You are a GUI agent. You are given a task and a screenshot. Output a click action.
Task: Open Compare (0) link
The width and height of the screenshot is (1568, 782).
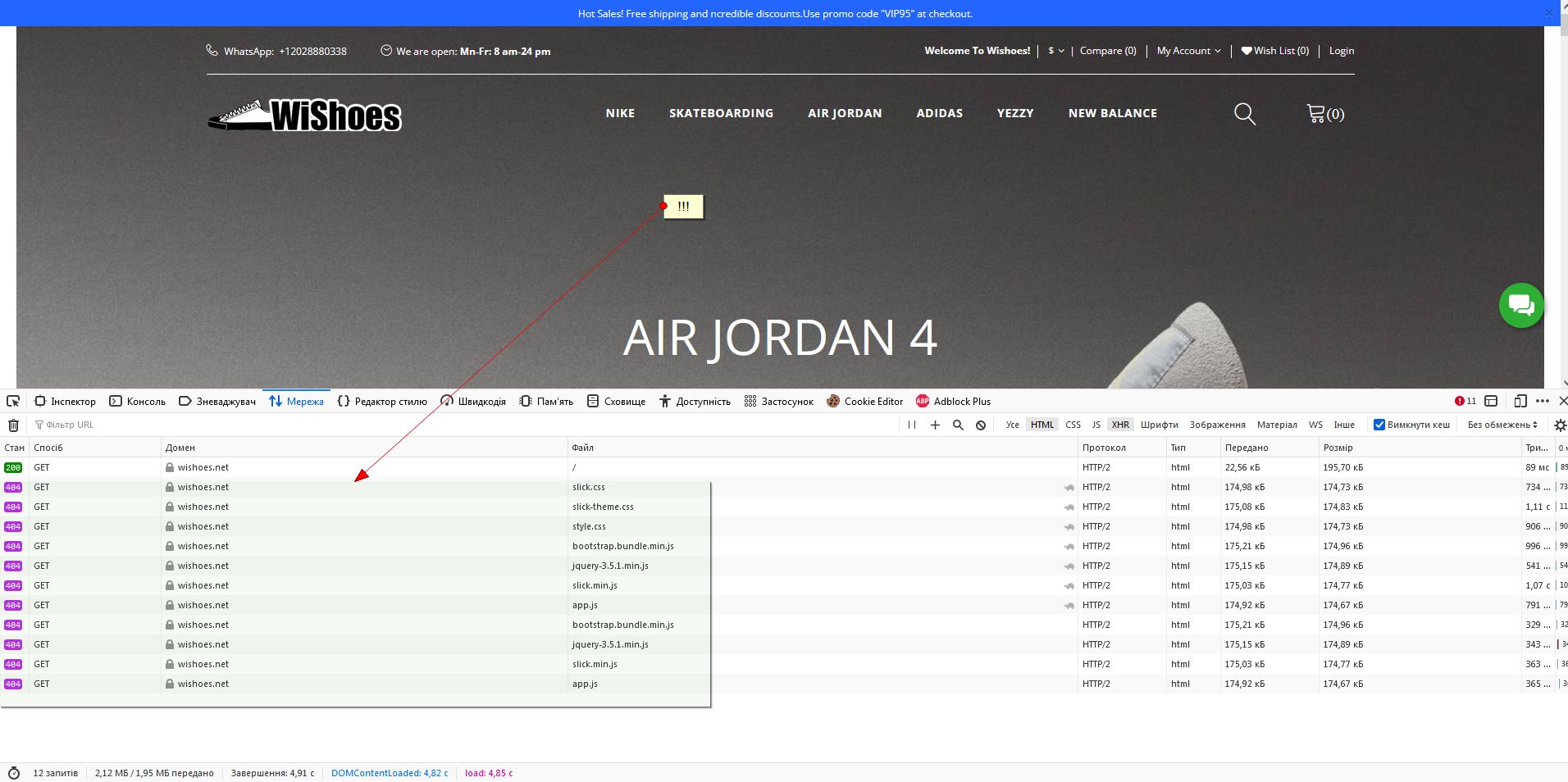1108,51
